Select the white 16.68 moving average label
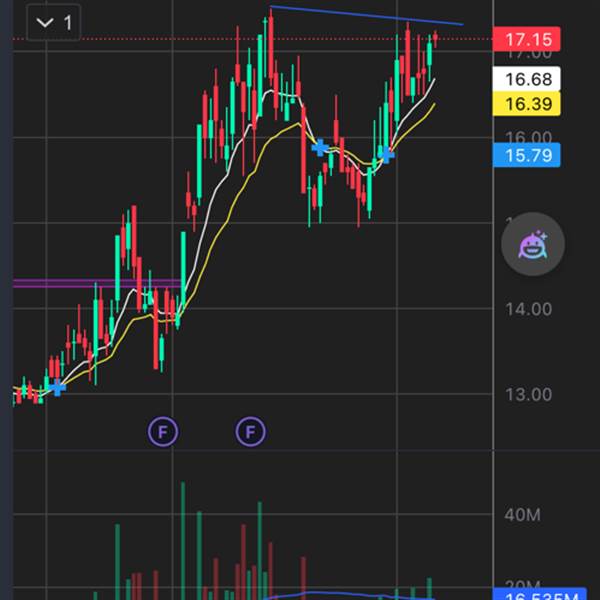The image size is (600, 600). coord(527,79)
